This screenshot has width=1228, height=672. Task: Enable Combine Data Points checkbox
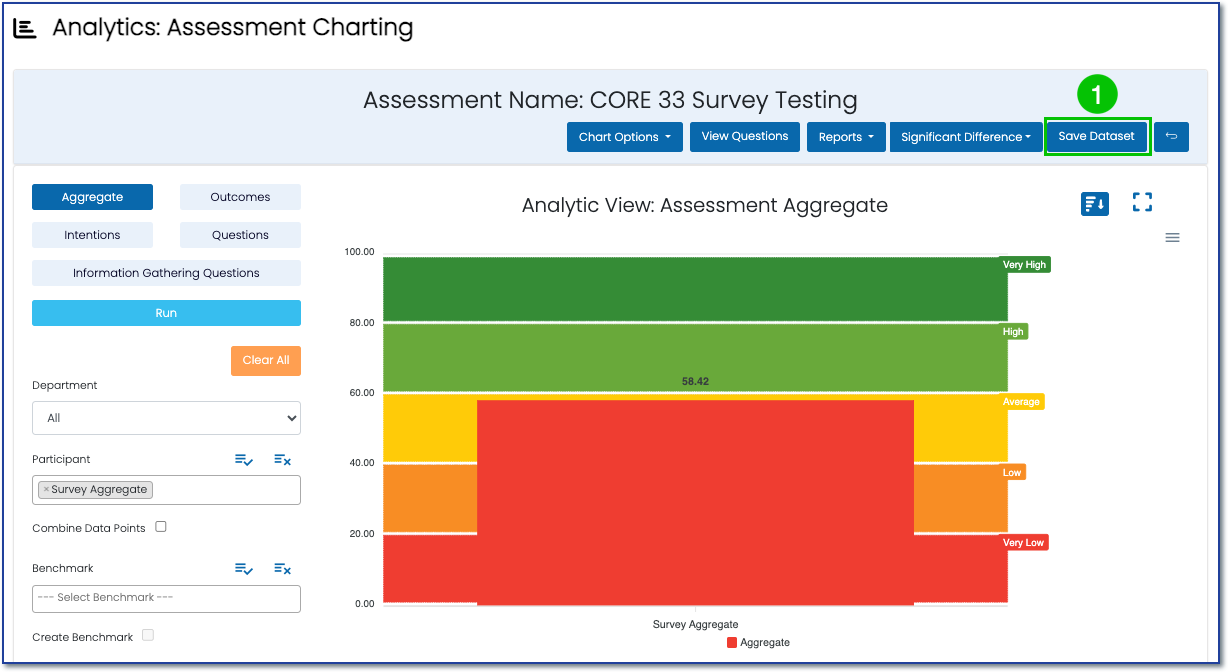[x=161, y=527]
